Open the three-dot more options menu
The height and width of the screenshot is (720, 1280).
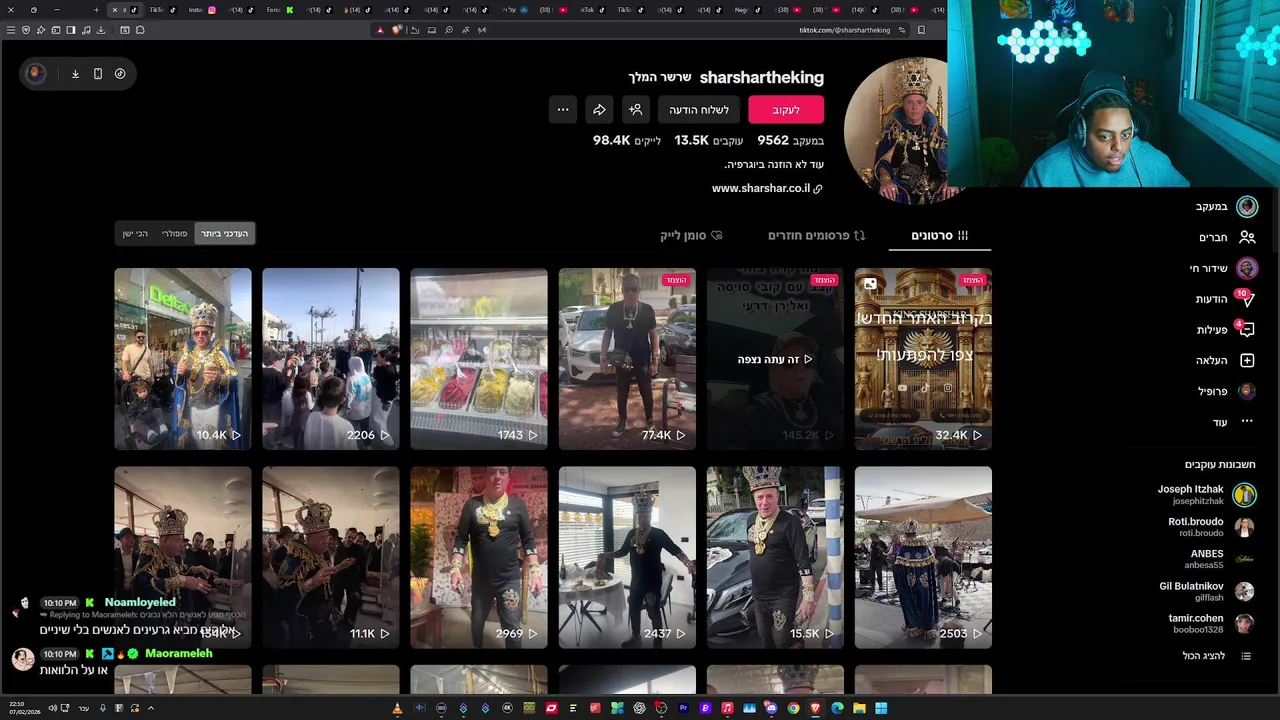pyautogui.click(x=563, y=110)
